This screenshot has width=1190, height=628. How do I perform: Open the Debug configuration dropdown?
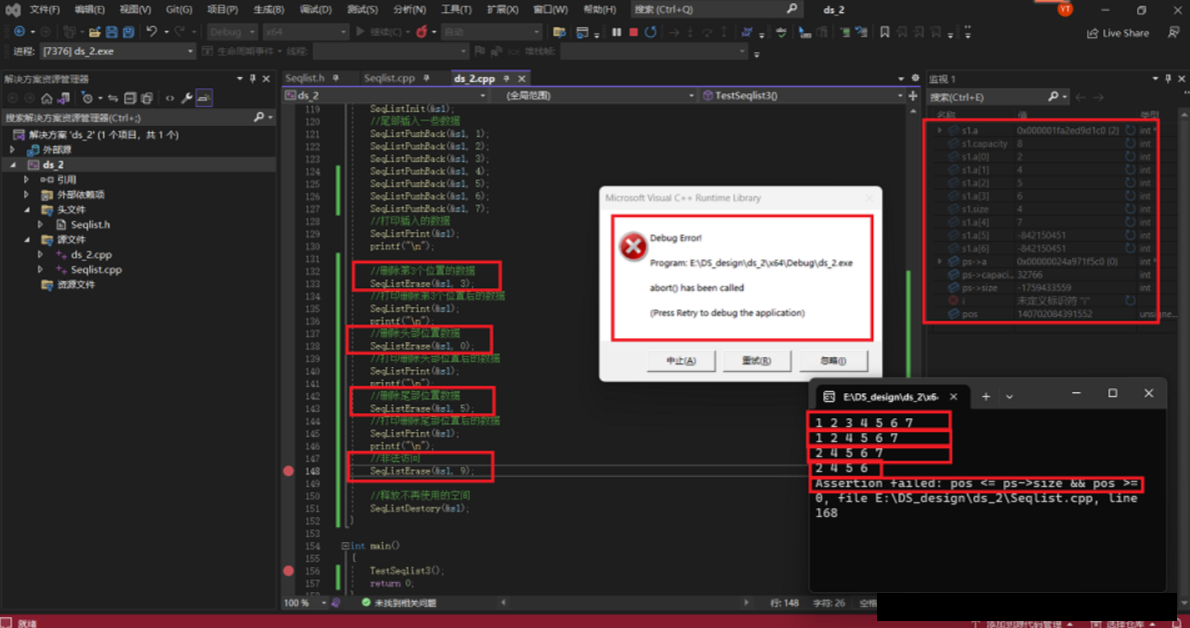(x=233, y=32)
